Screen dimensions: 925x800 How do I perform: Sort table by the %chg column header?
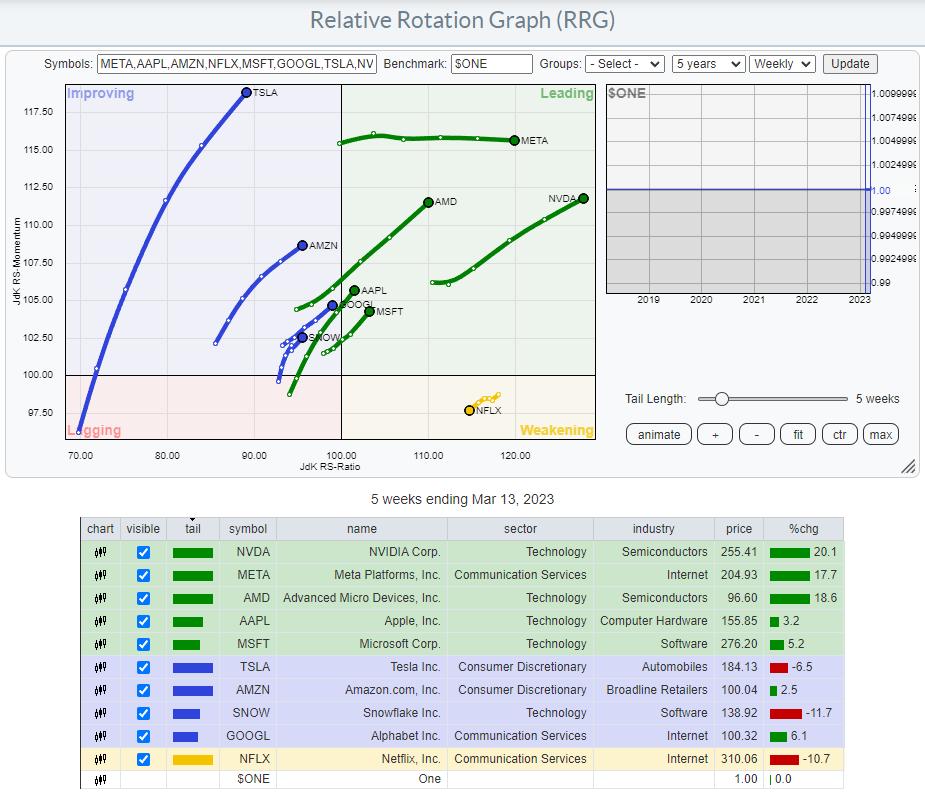[x=802, y=529]
